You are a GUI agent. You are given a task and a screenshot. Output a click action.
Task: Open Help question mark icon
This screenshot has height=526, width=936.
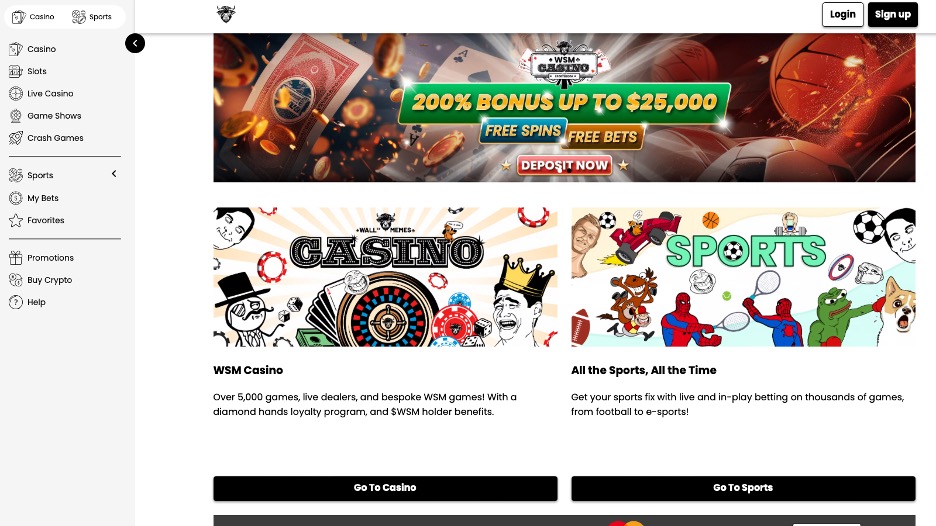16,302
